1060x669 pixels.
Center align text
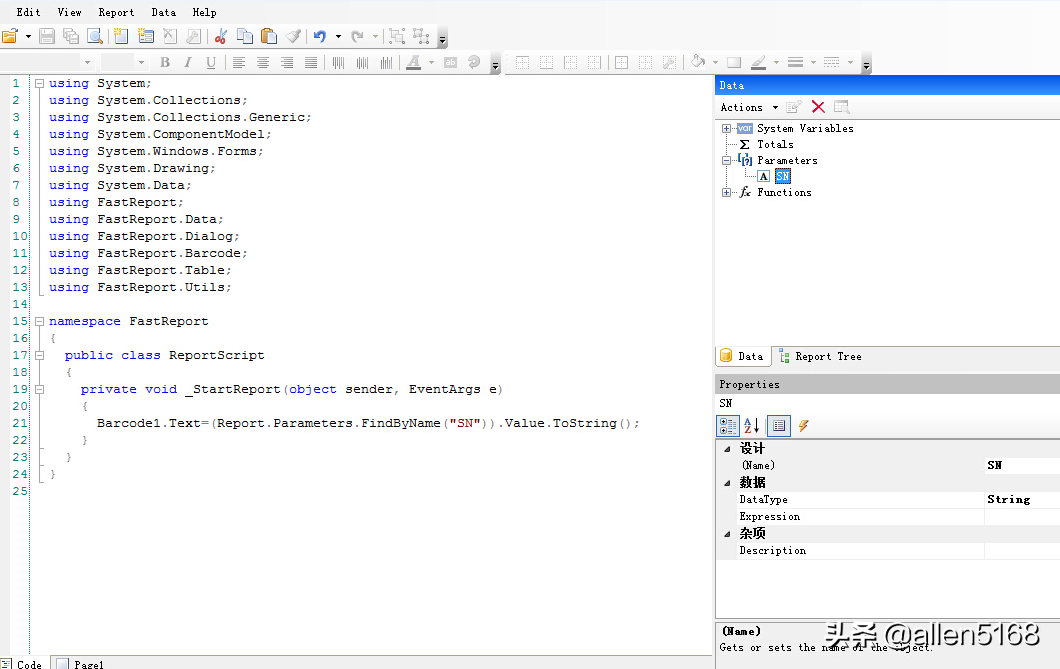pos(263,62)
